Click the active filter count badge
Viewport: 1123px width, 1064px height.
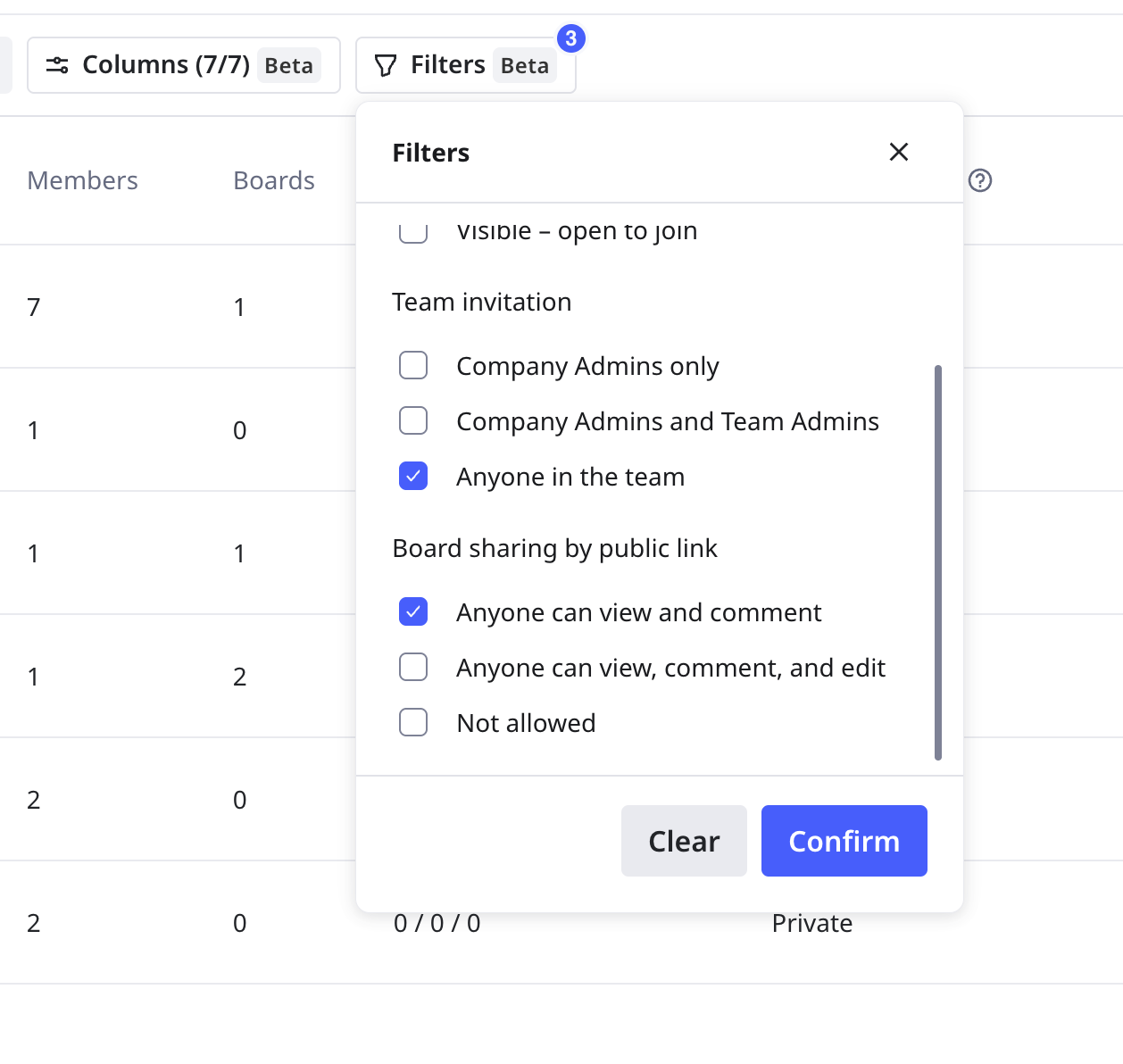[x=570, y=38]
